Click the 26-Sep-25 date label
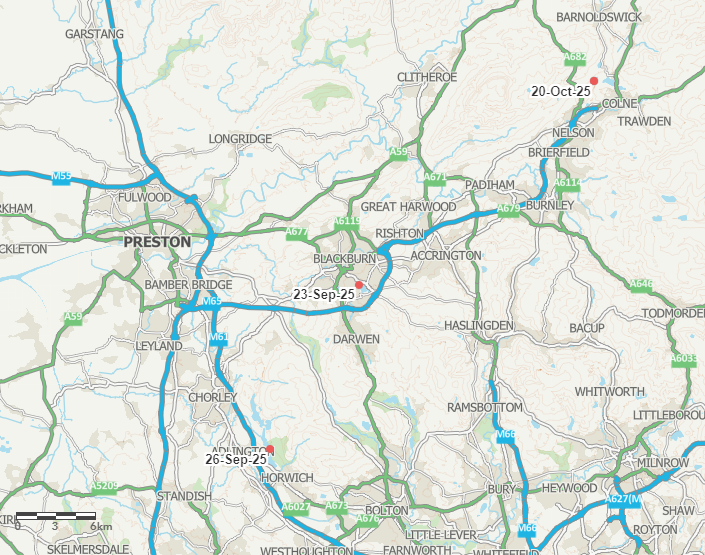Screen dimensions: 705x555 tap(236, 459)
